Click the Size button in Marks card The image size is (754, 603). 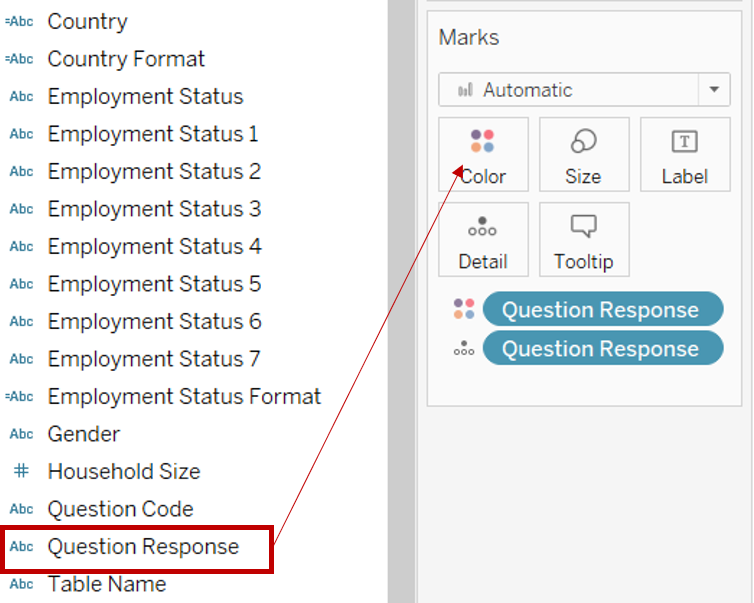click(x=583, y=154)
